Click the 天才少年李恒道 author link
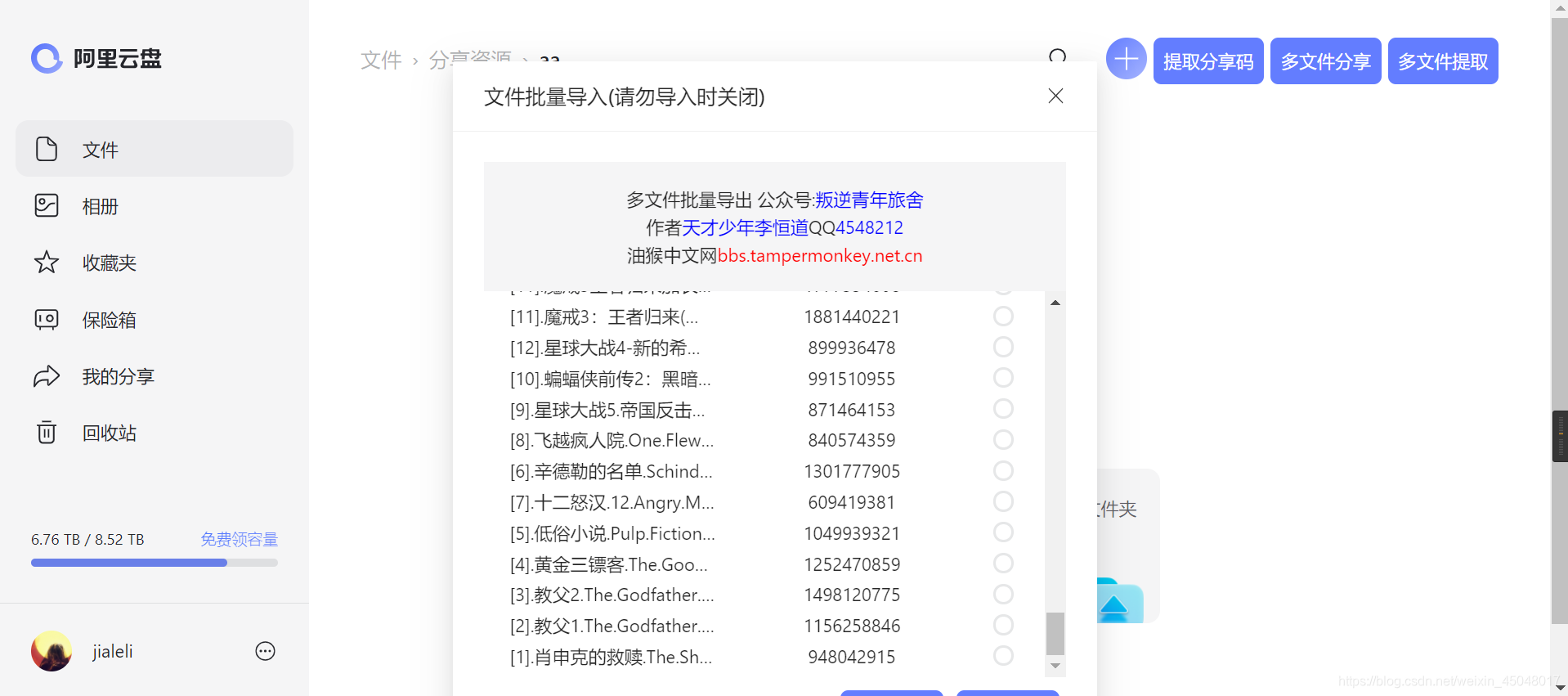The image size is (1568, 696). click(745, 227)
